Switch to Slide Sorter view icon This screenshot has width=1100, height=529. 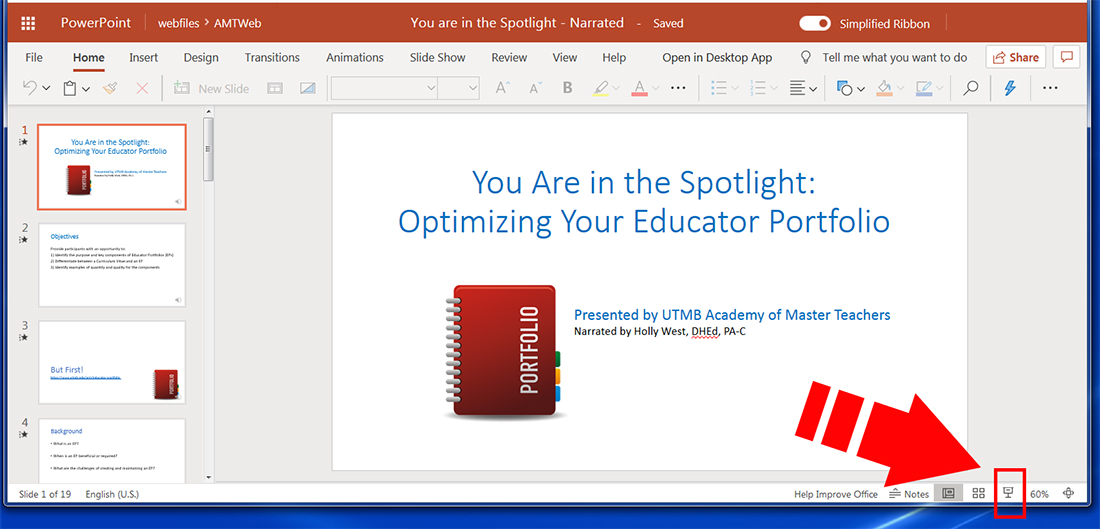pos(979,493)
